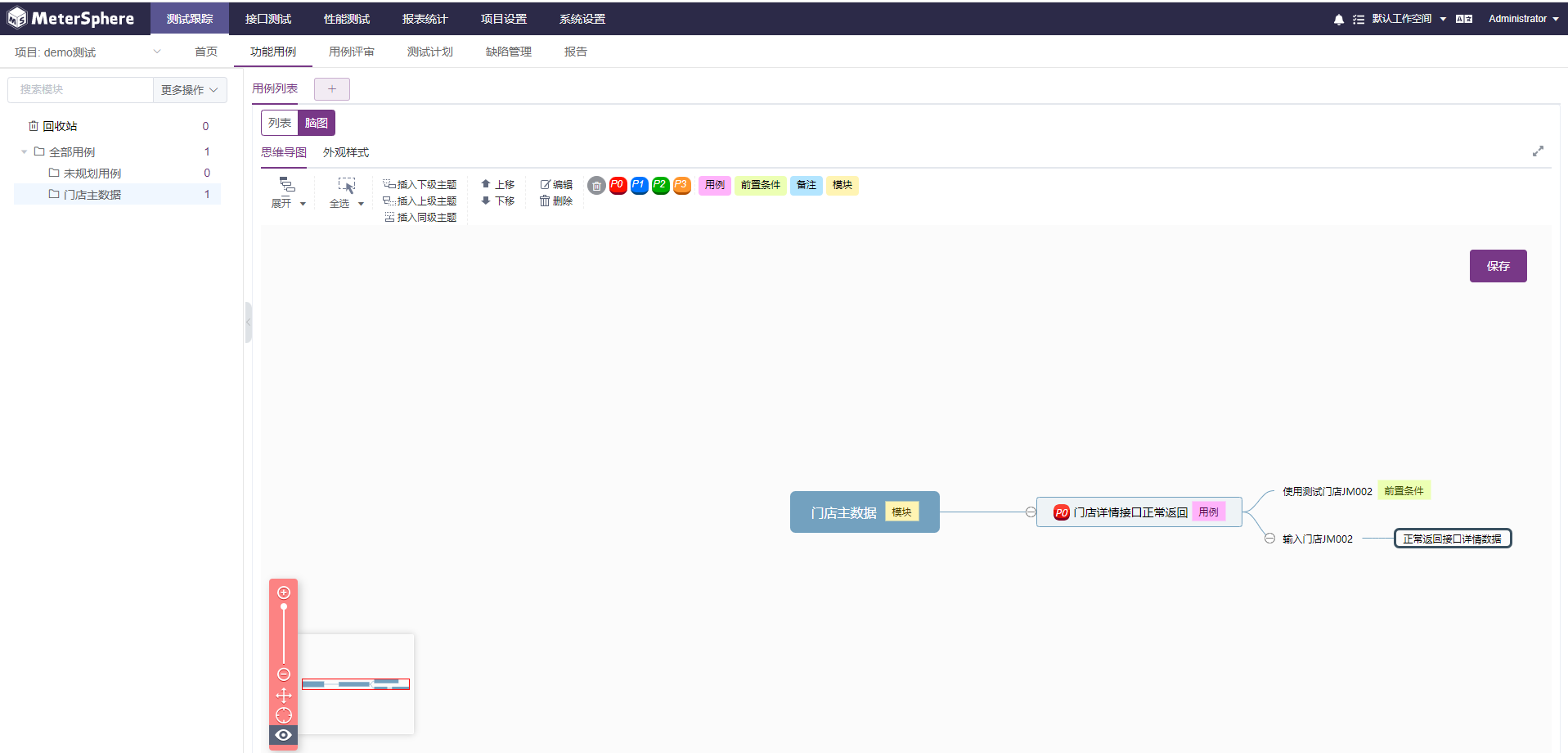Zoom out with the minus icon in navigator
Image resolution: width=1568 pixels, height=753 pixels.
tap(284, 674)
